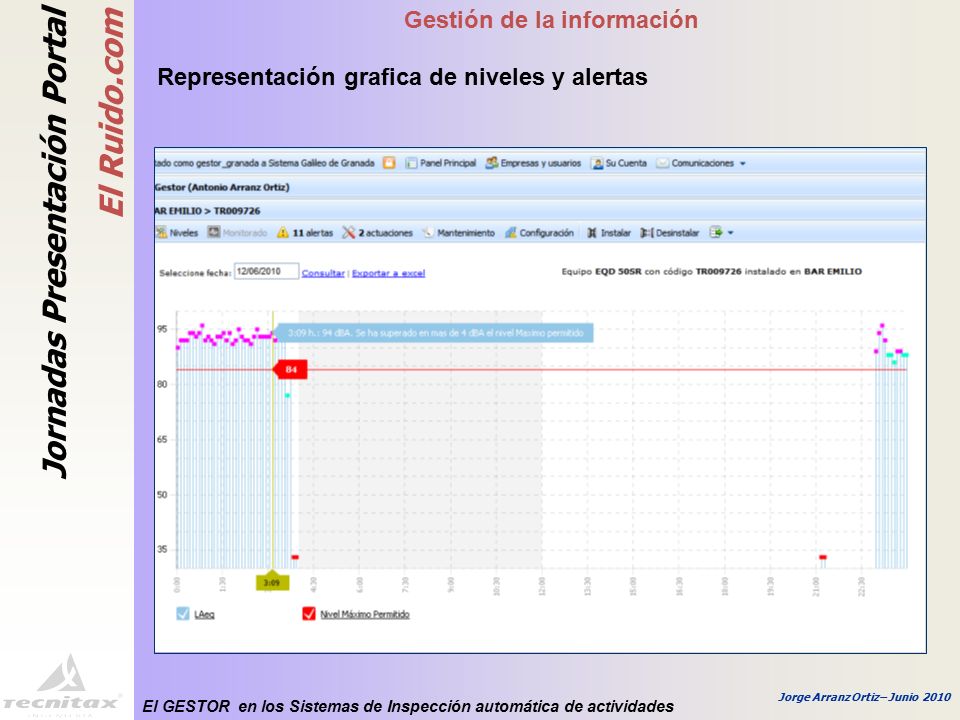The height and width of the screenshot is (720, 960).
Task: Click the Nivel Máximo Permitido legend label
Action: coord(365,614)
